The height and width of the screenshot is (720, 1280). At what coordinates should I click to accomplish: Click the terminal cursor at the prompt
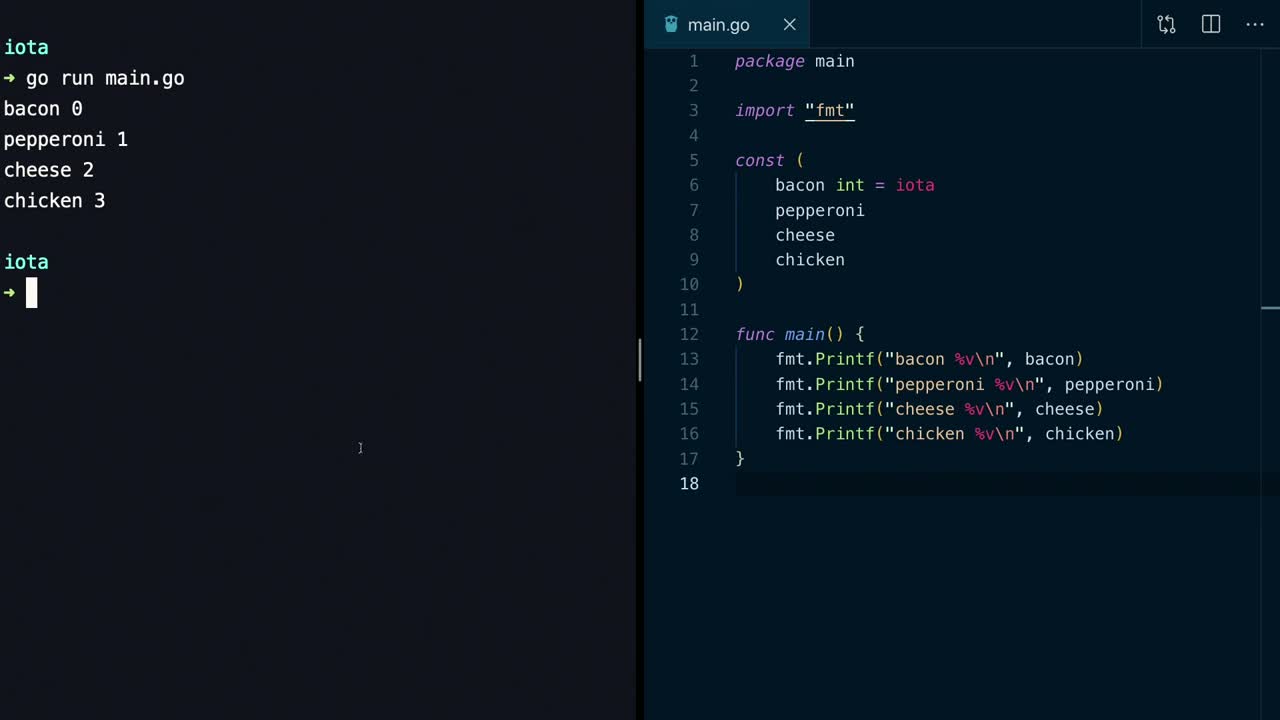[x=31, y=293]
